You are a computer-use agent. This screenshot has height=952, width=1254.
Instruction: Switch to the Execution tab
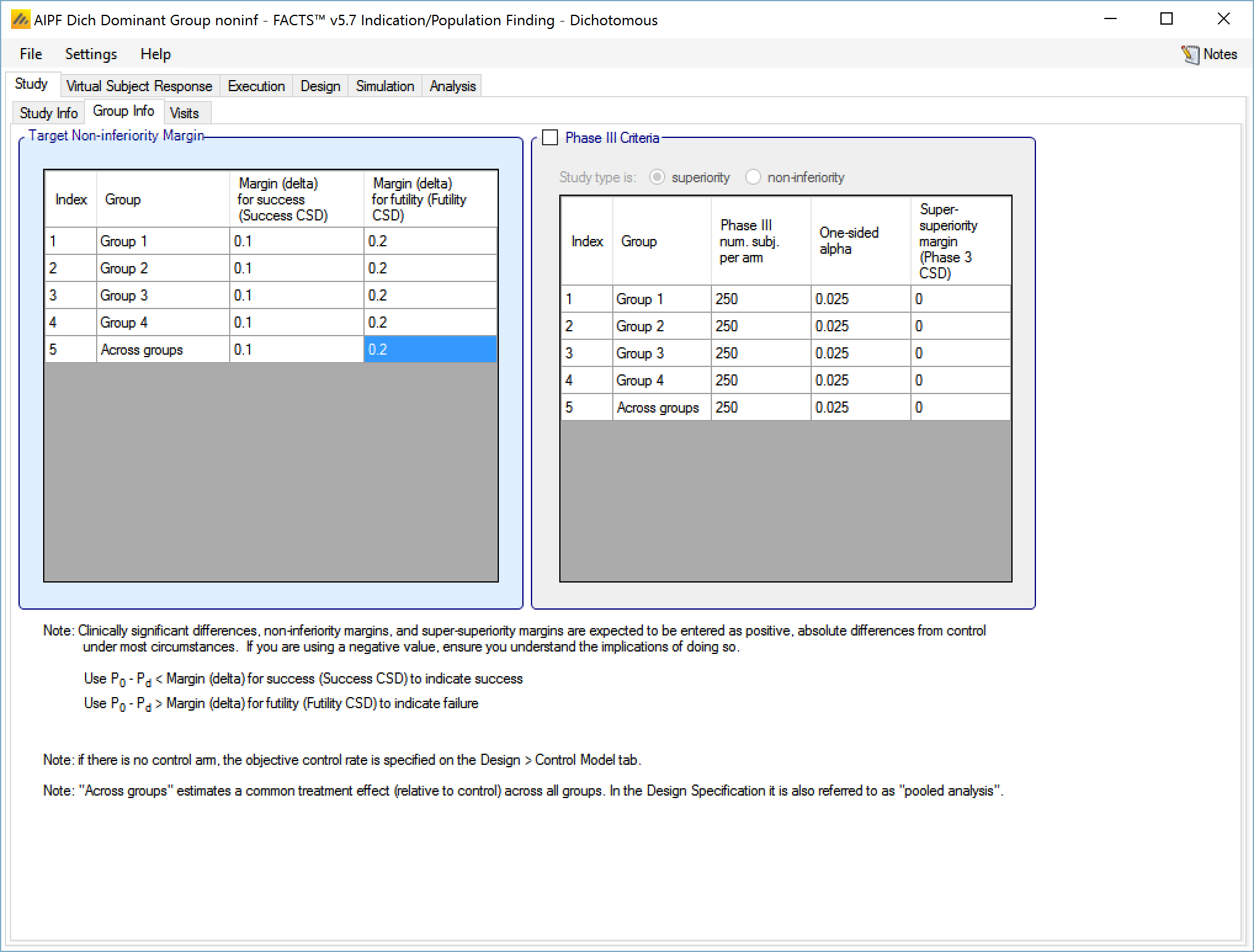pyautogui.click(x=256, y=86)
